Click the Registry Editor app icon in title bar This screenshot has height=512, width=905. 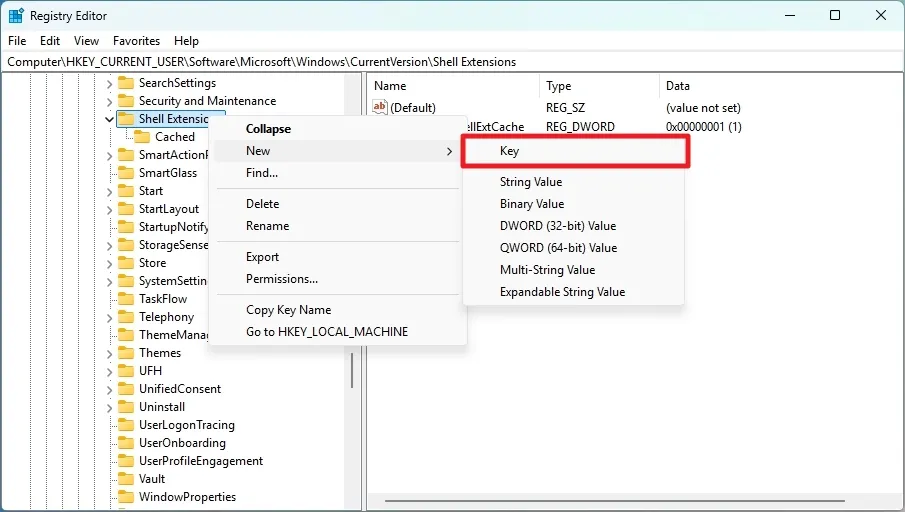coord(16,16)
